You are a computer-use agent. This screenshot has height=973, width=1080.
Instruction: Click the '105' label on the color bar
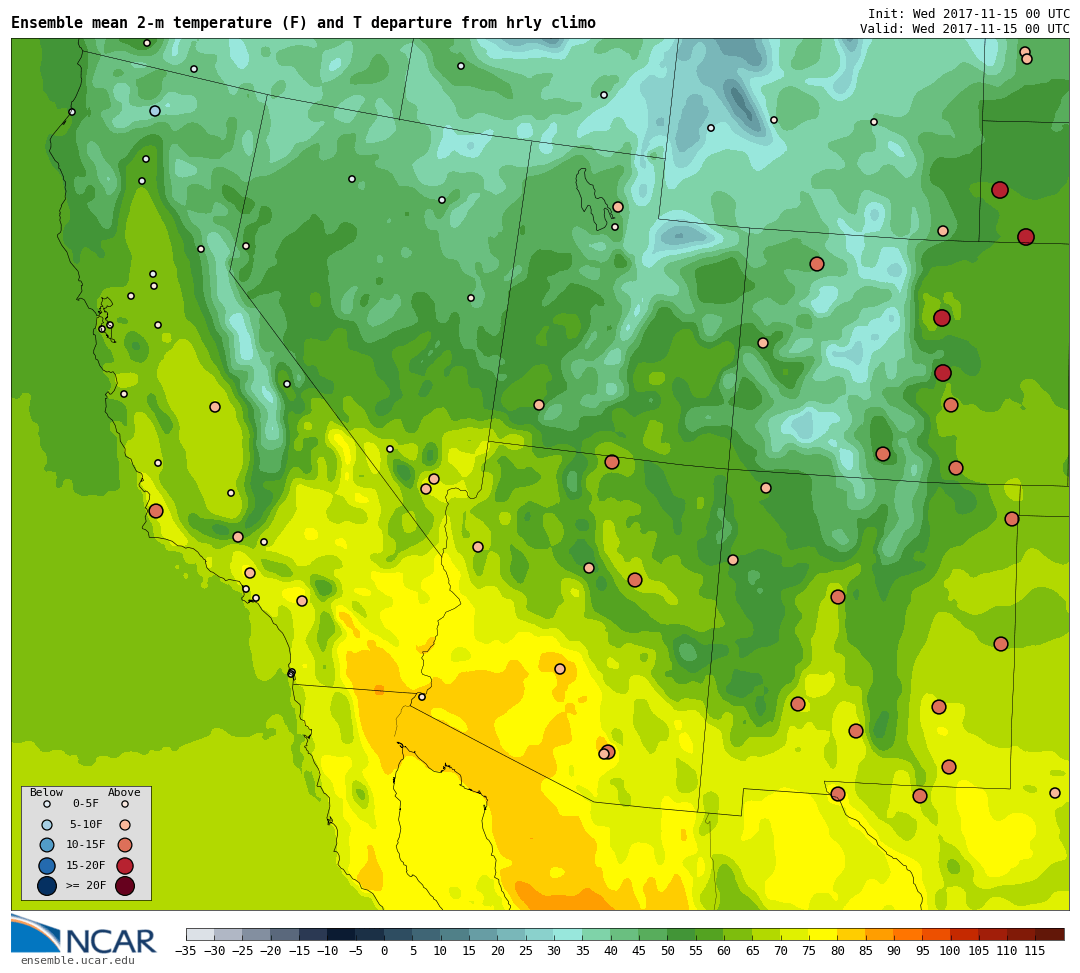979,951
